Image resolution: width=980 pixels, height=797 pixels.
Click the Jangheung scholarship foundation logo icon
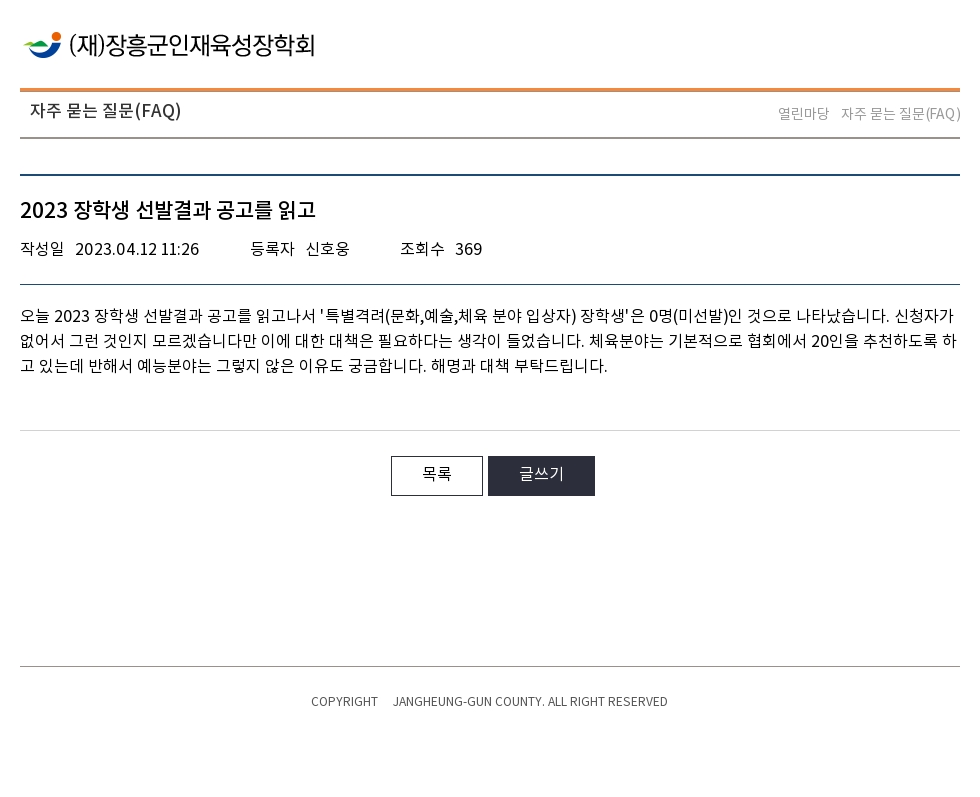click(x=42, y=45)
